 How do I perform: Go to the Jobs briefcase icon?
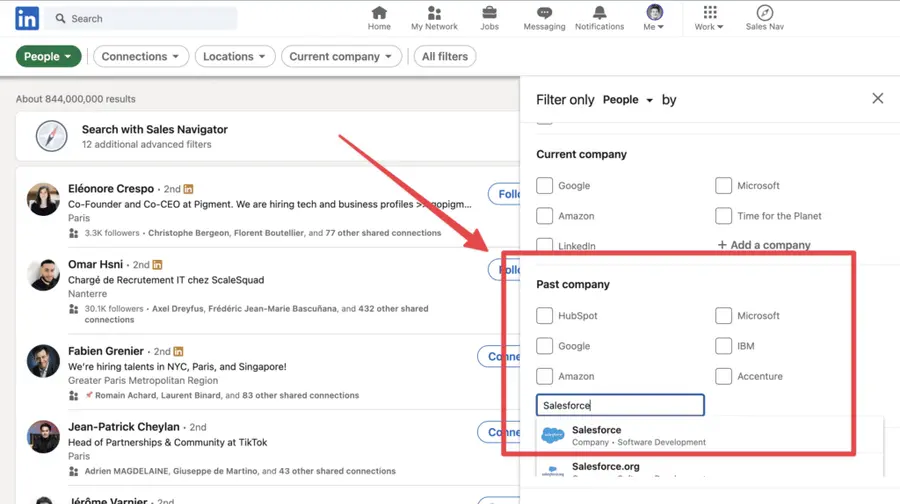(x=490, y=13)
